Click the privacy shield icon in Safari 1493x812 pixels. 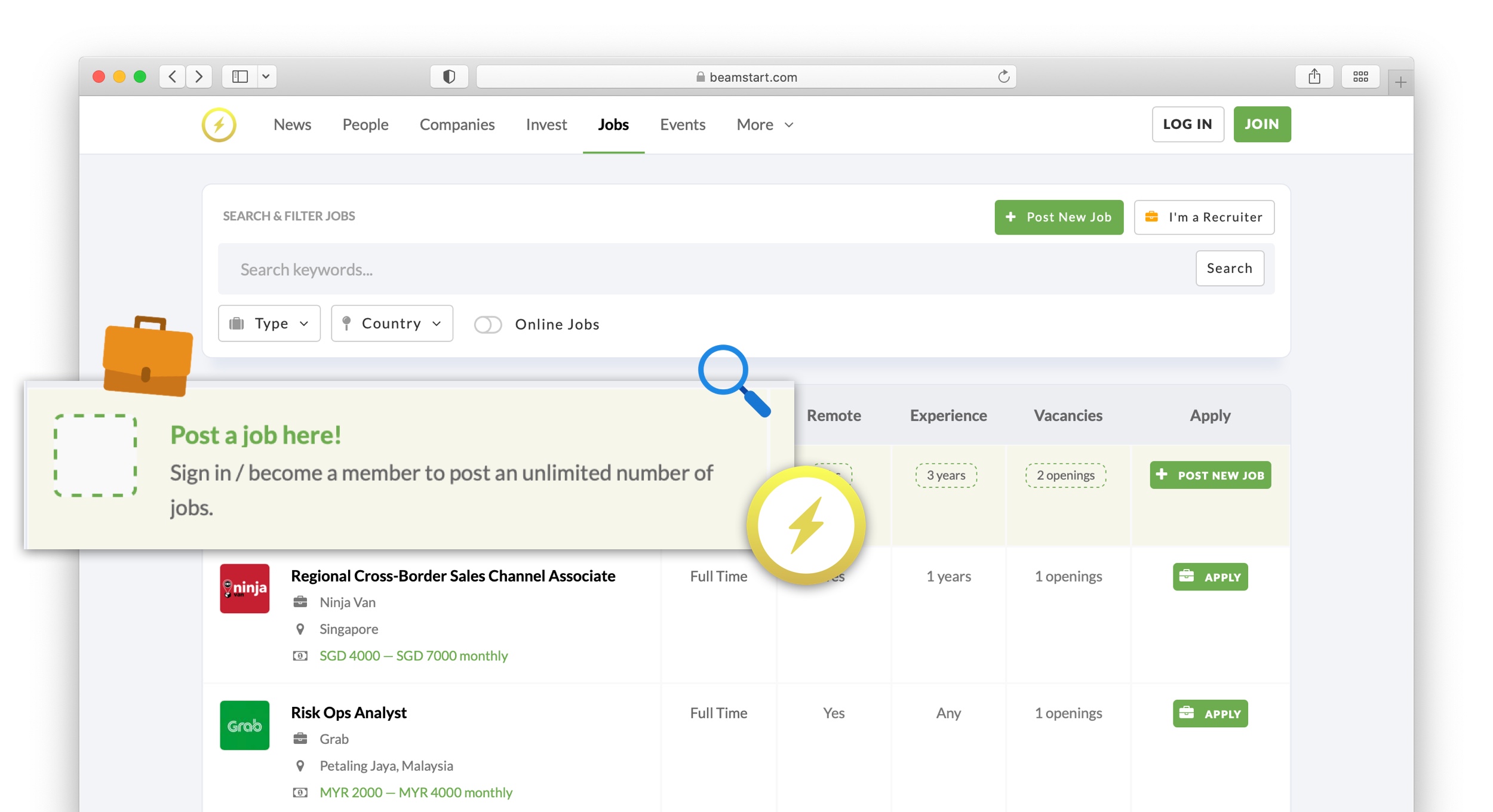click(449, 76)
